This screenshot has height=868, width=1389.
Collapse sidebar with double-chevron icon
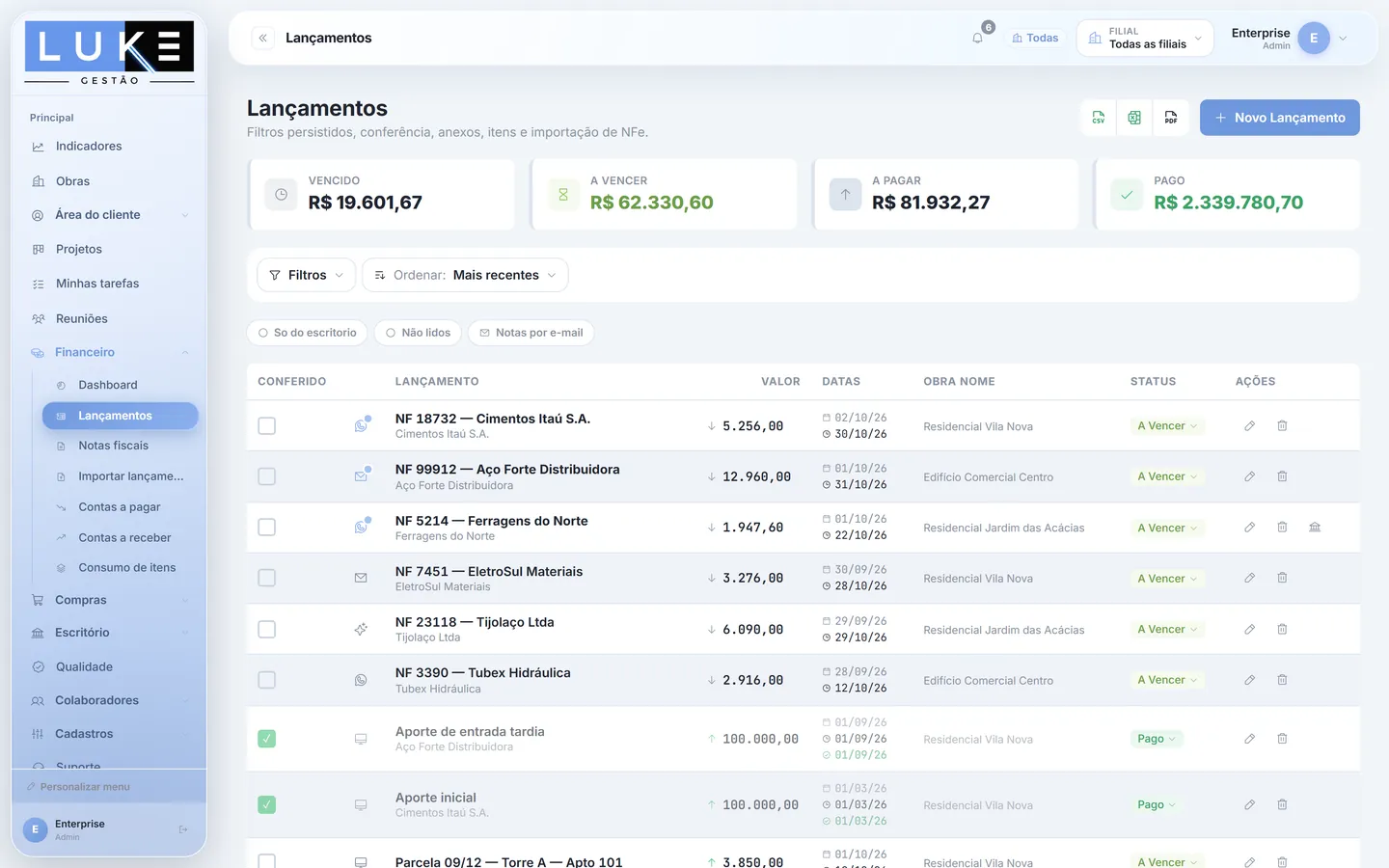[262, 38]
